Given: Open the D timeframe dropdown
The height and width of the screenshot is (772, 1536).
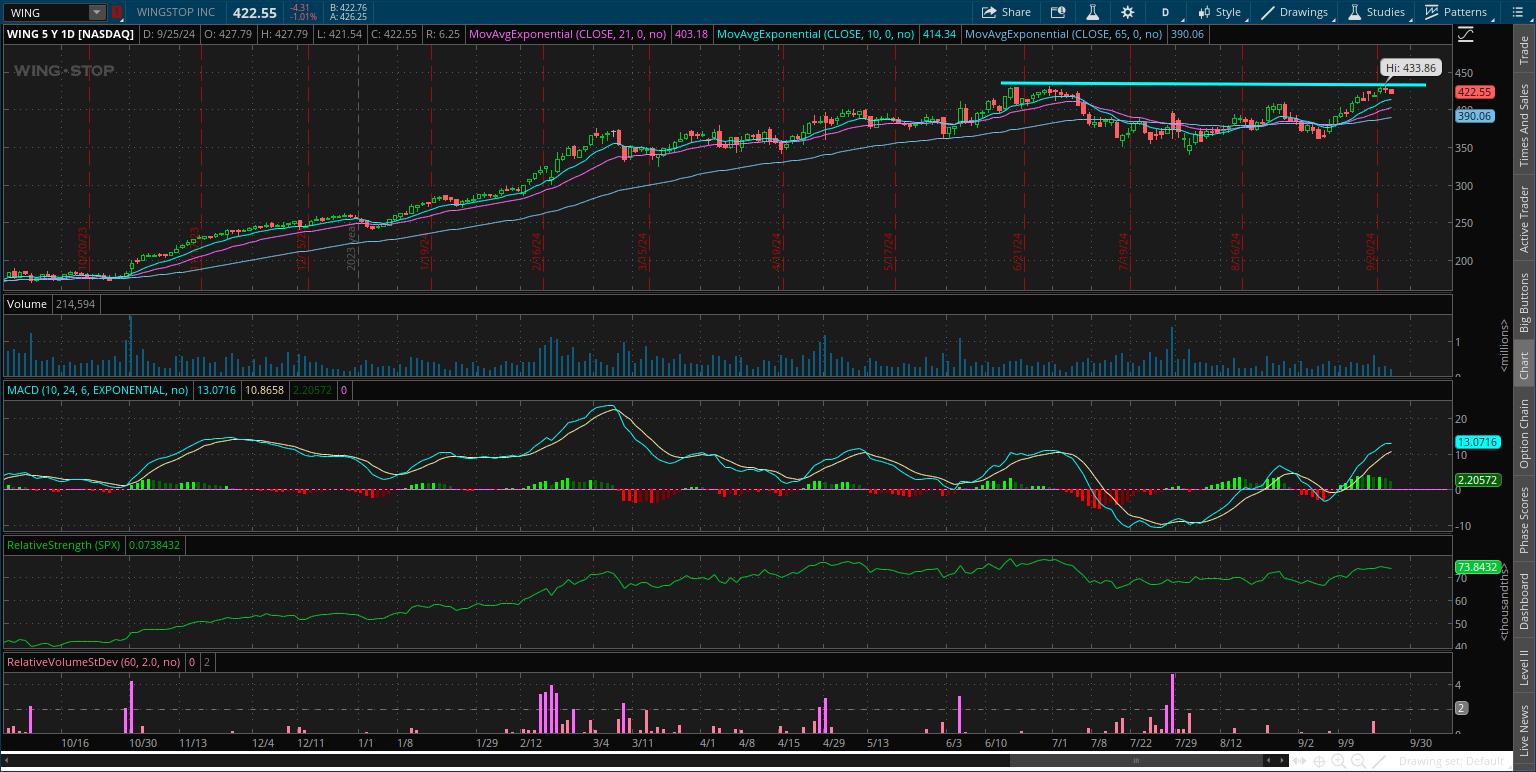Looking at the screenshot, I should [1165, 12].
